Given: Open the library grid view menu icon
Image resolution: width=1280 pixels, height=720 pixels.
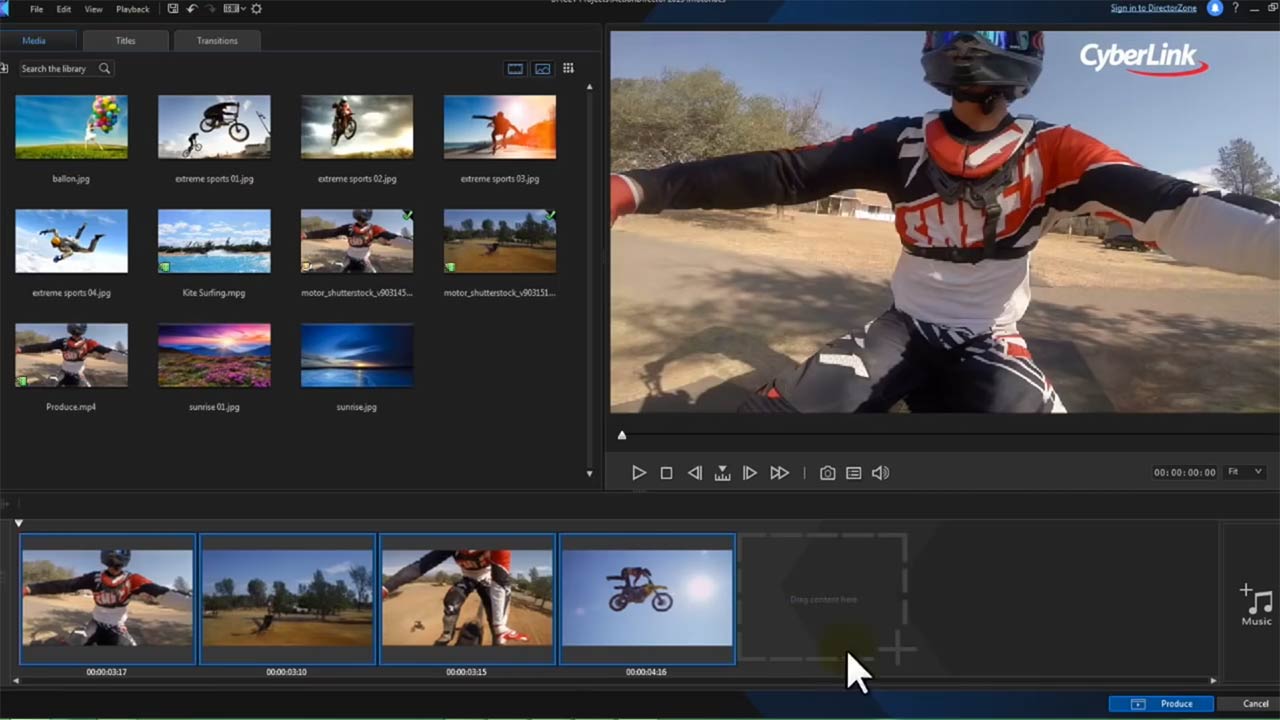Looking at the screenshot, I should (568, 69).
